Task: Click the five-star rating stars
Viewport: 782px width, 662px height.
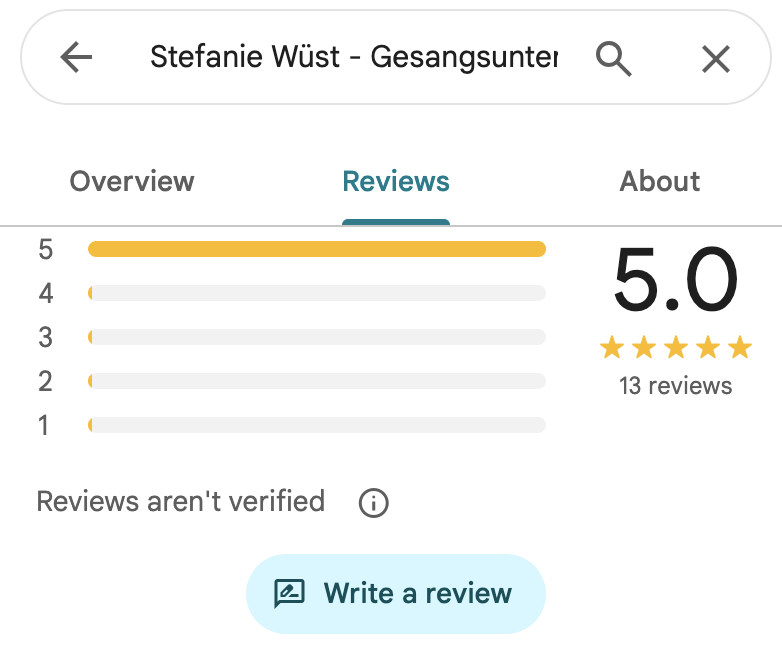Action: (675, 348)
